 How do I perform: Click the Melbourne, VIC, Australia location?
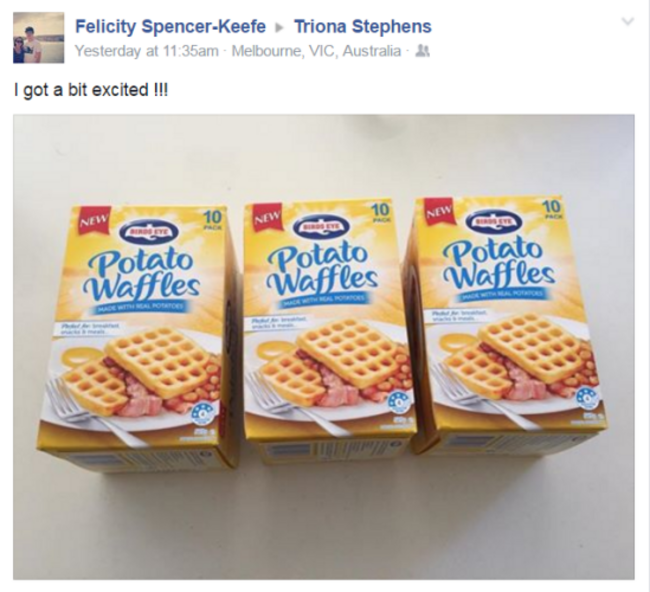pos(316,51)
